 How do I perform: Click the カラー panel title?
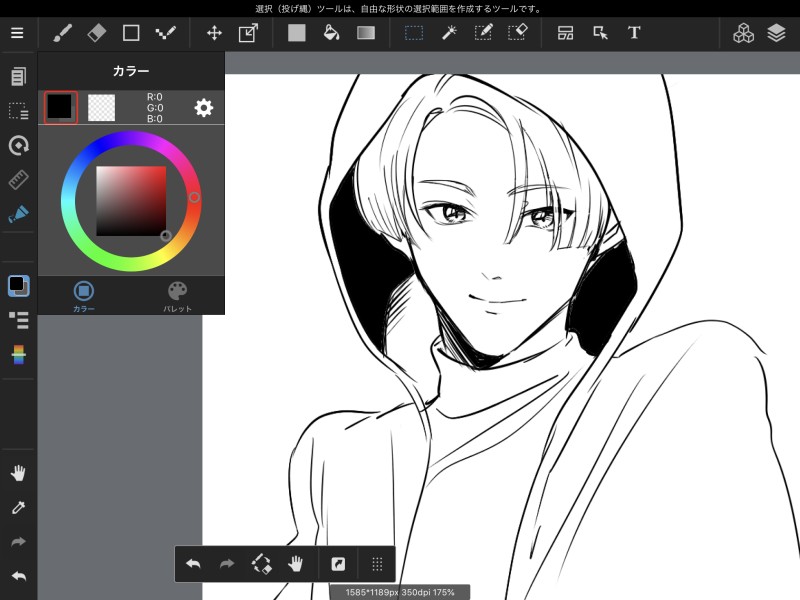pyautogui.click(x=131, y=71)
